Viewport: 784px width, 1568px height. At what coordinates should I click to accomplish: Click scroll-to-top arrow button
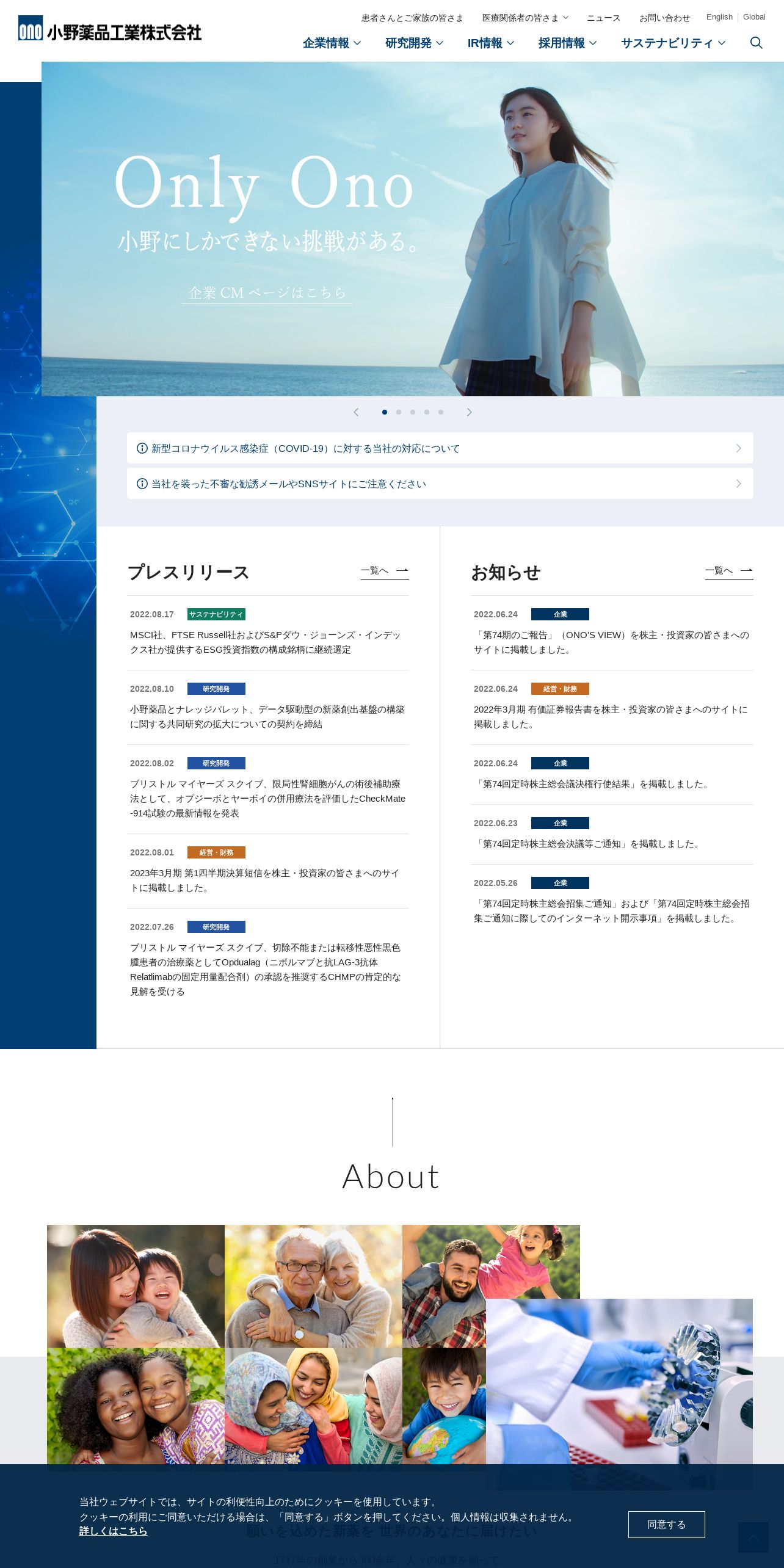pyautogui.click(x=753, y=1537)
